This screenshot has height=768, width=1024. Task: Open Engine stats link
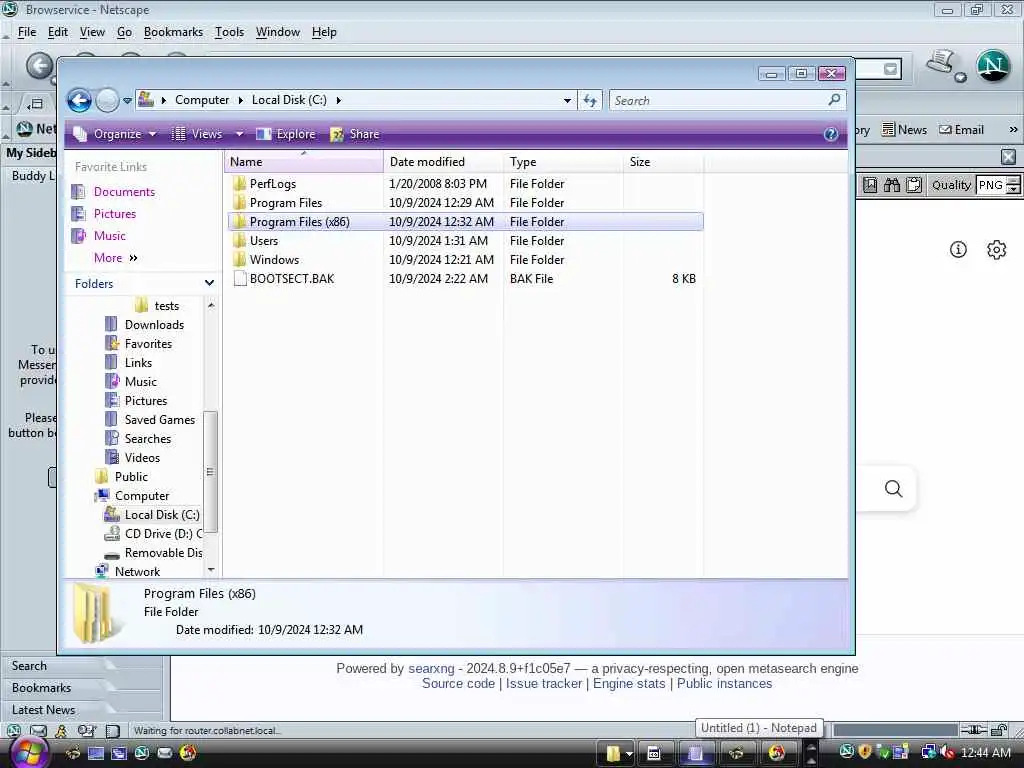tap(629, 684)
